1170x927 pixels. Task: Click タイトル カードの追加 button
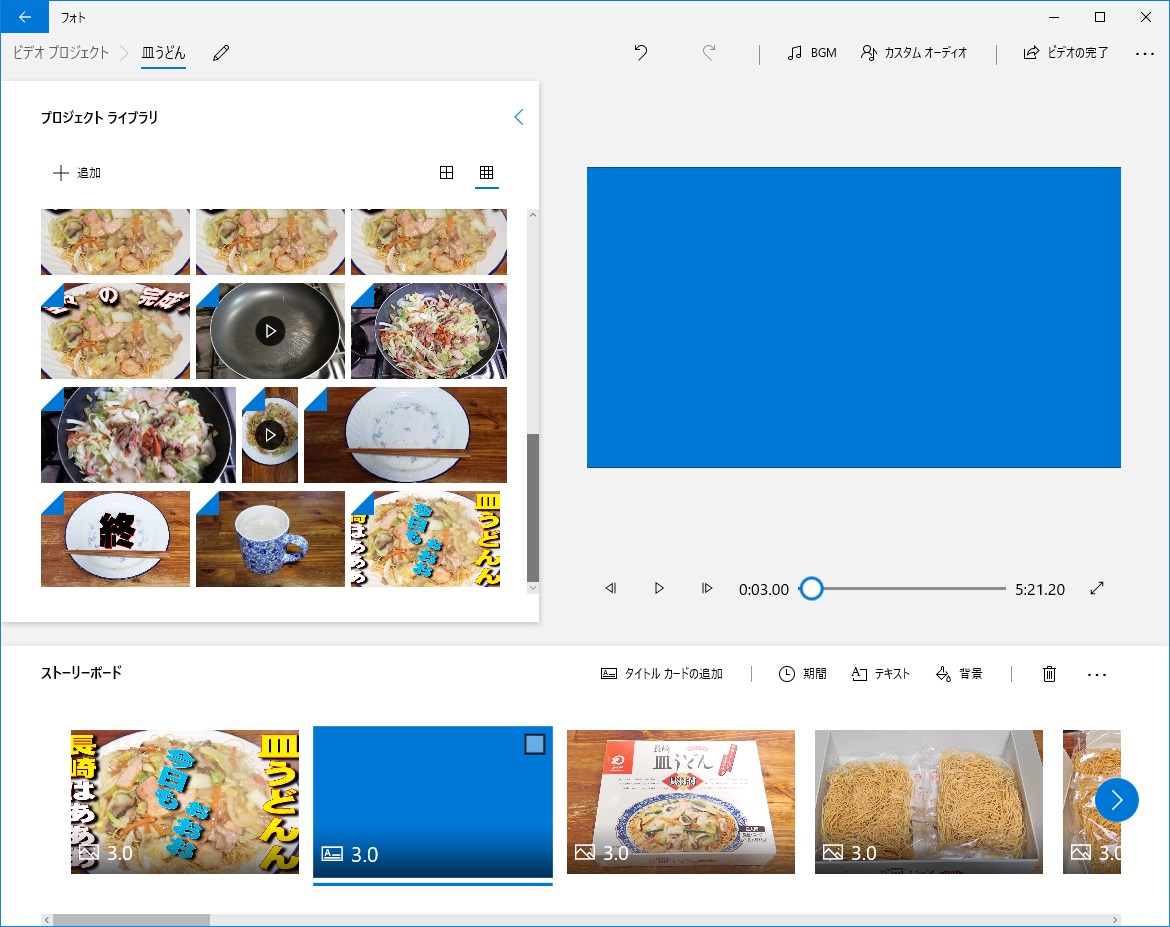tap(662, 674)
